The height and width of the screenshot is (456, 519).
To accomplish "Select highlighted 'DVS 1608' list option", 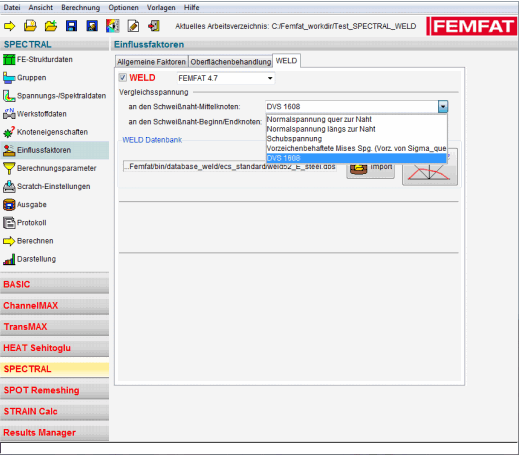I will click(x=356, y=158).
